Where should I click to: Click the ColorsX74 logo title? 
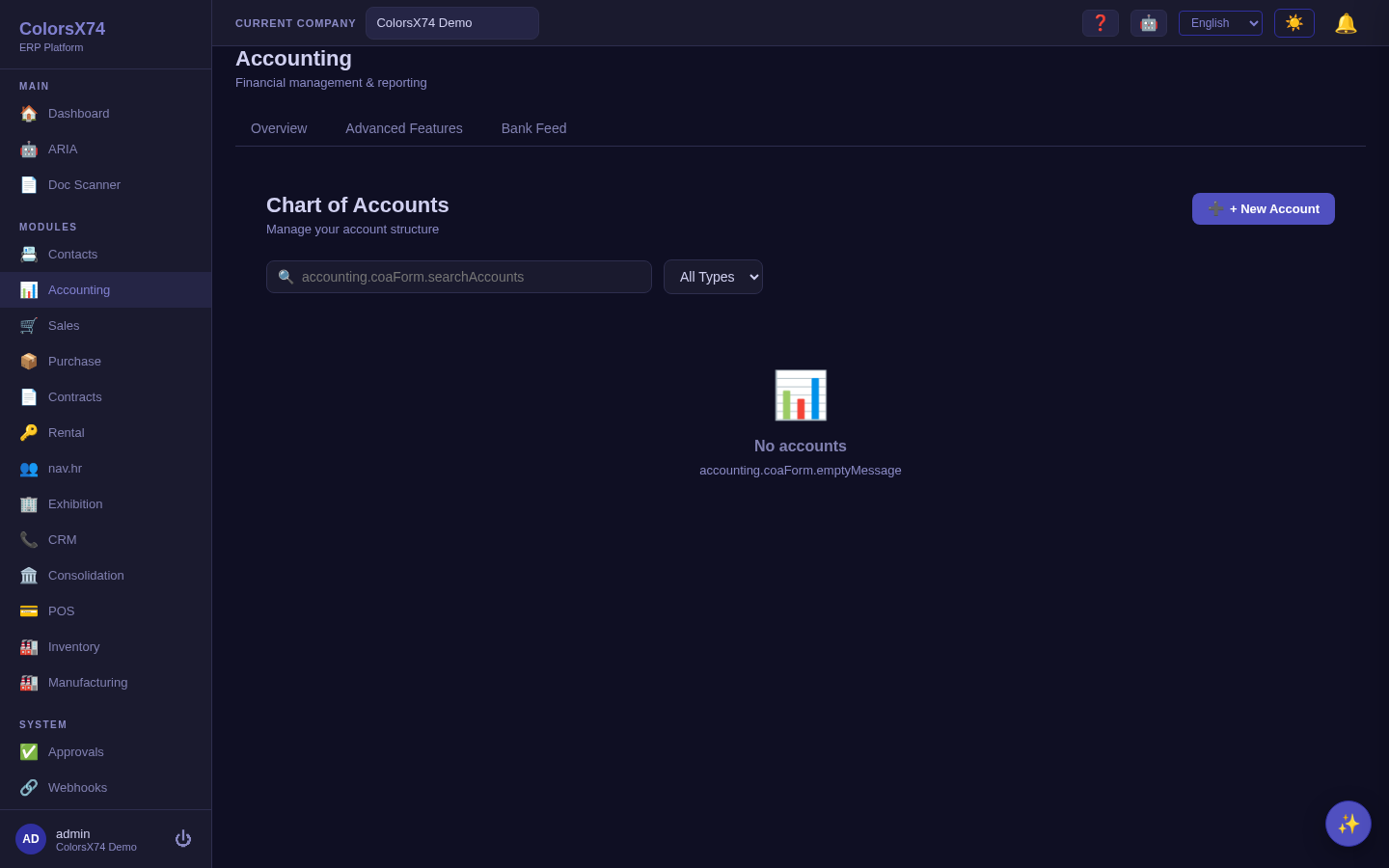[63, 29]
